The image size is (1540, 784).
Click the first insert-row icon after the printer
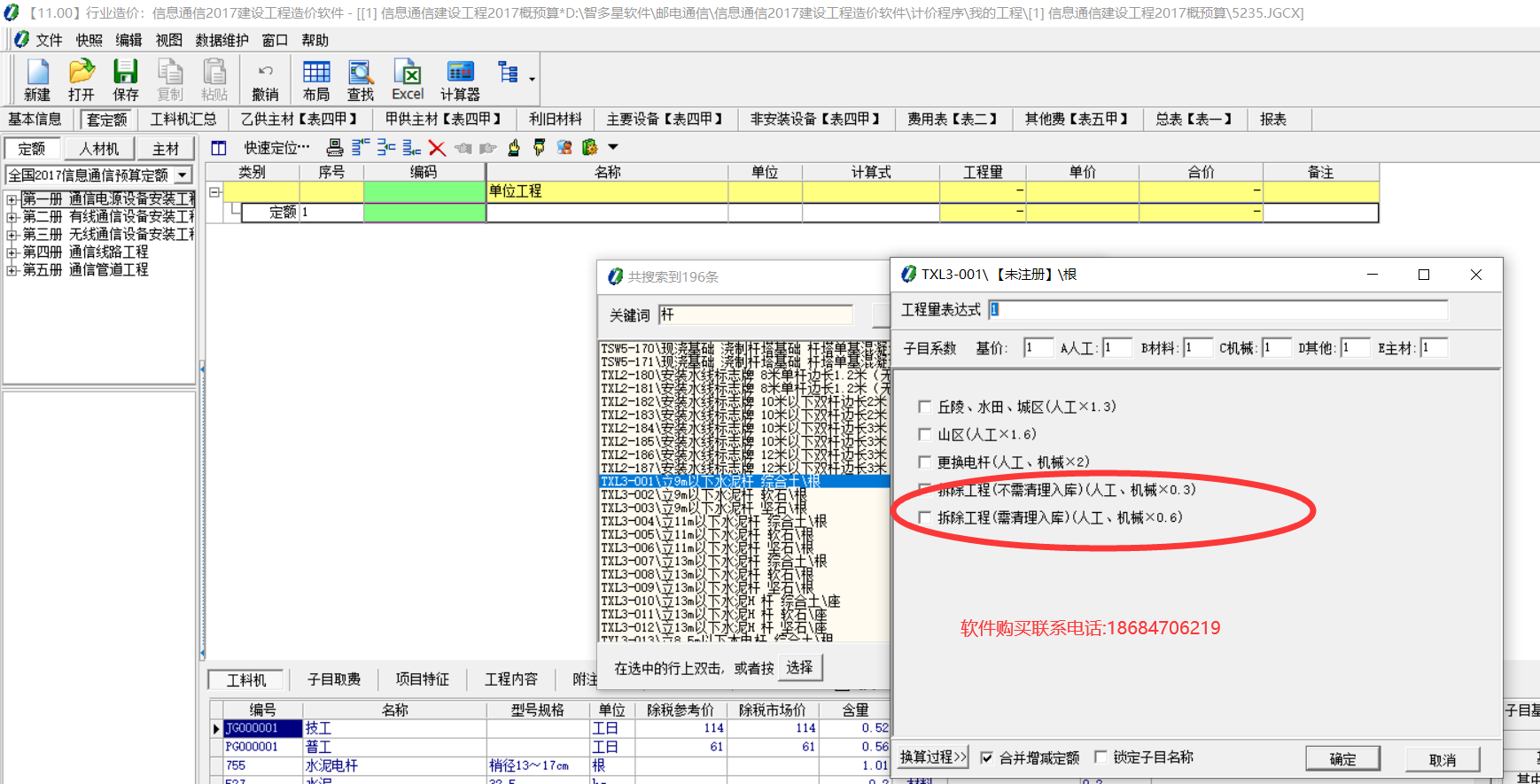tap(361, 148)
